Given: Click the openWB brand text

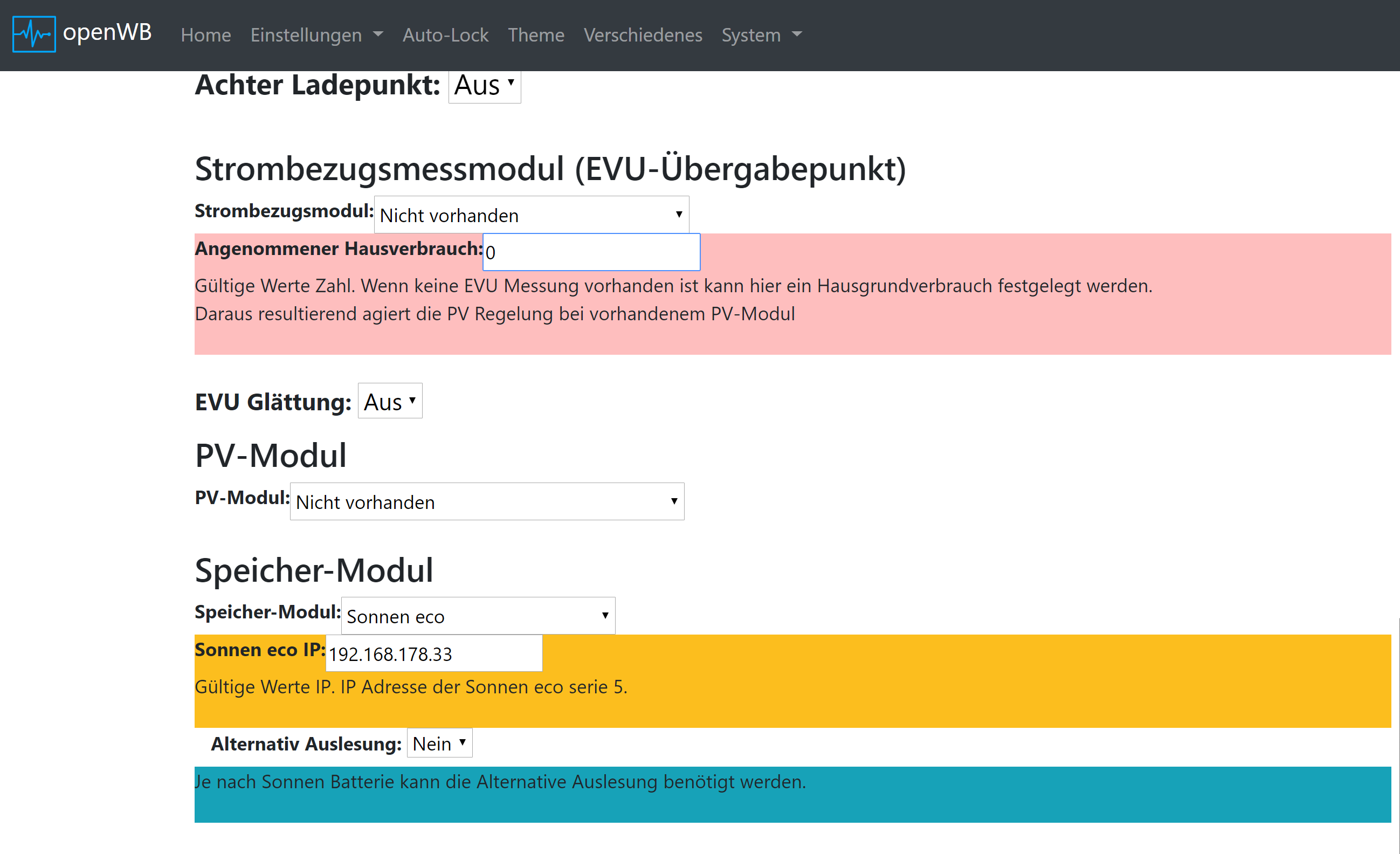Looking at the screenshot, I should [x=107, y=32].
